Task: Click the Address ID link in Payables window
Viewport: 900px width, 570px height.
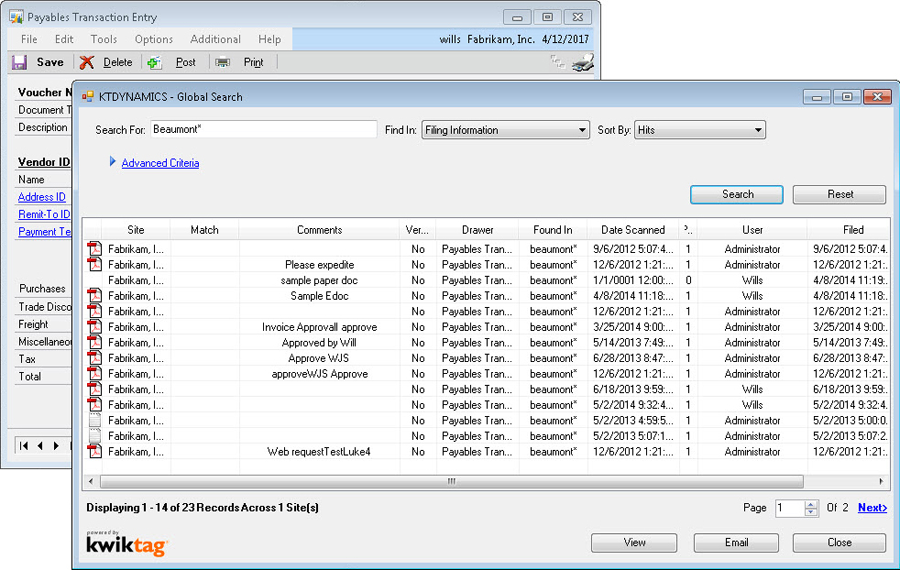Action: (42, 197)
